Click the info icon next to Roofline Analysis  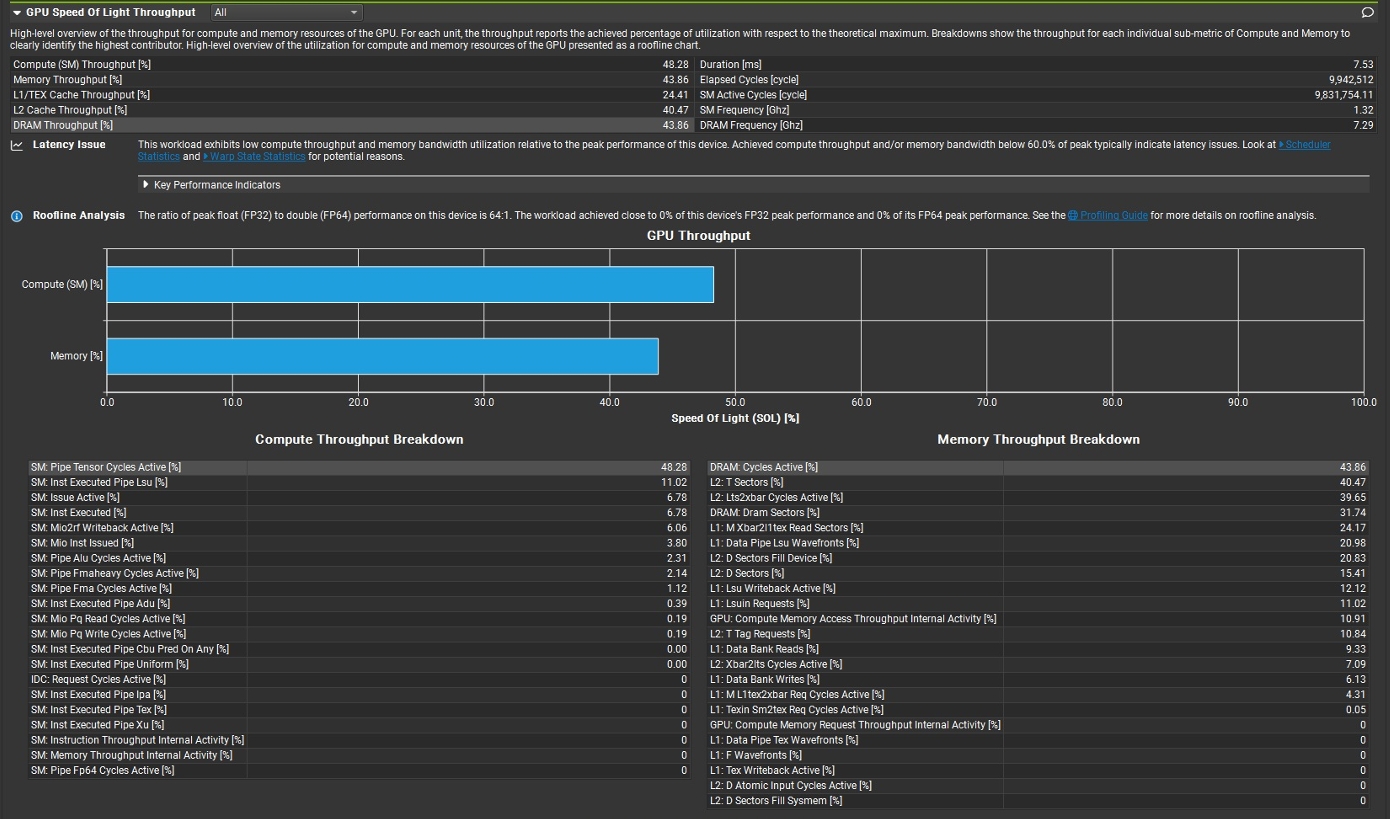16,214
